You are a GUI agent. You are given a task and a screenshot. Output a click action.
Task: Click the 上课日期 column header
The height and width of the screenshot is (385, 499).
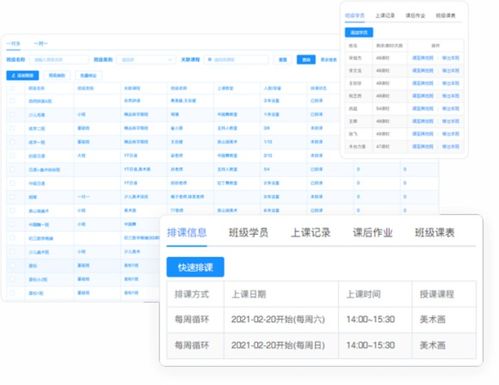249,294
